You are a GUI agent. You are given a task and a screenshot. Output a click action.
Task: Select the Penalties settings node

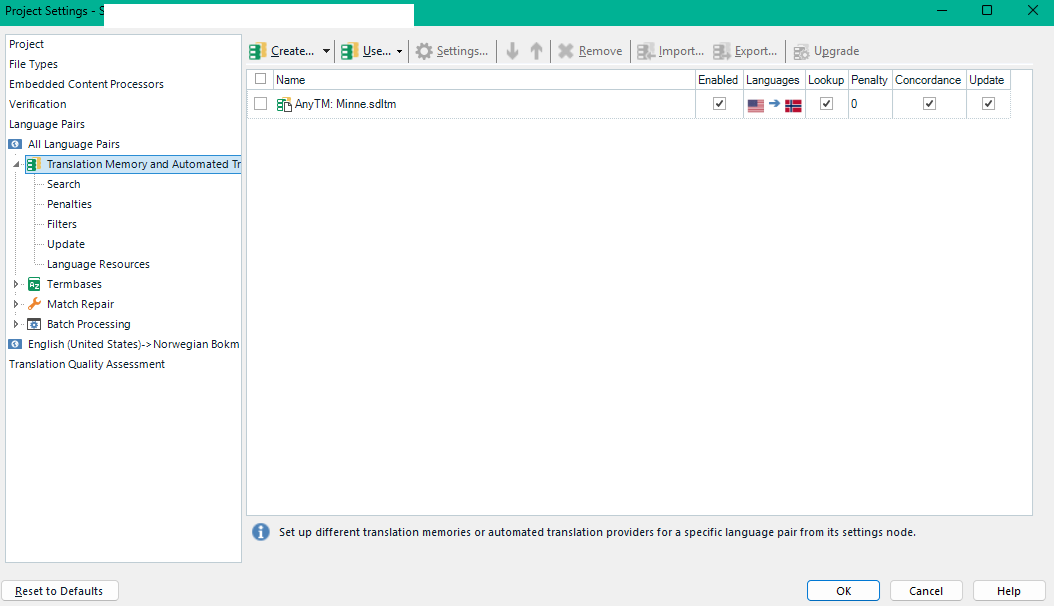(x=69, y=204)
